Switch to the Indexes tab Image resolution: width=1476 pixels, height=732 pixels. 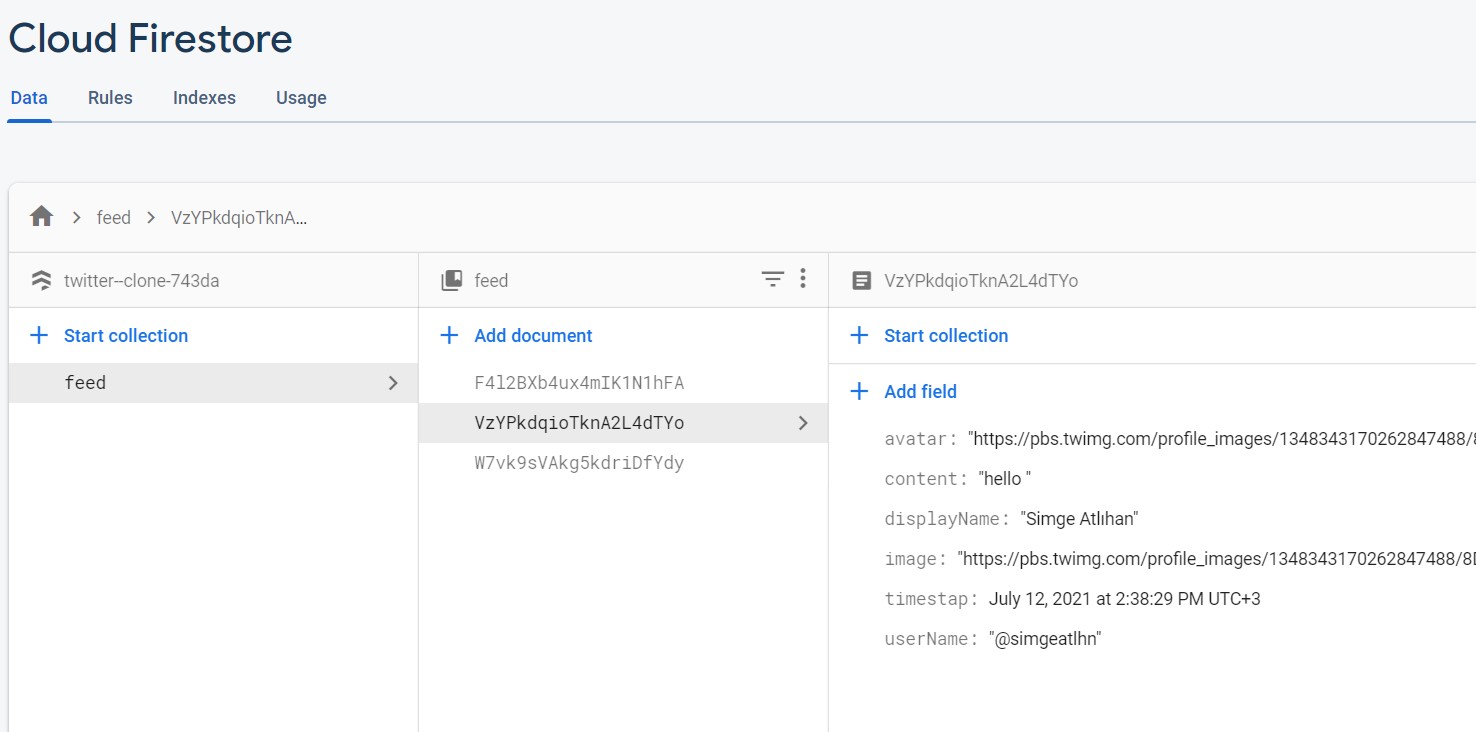(x=204, y=97)
